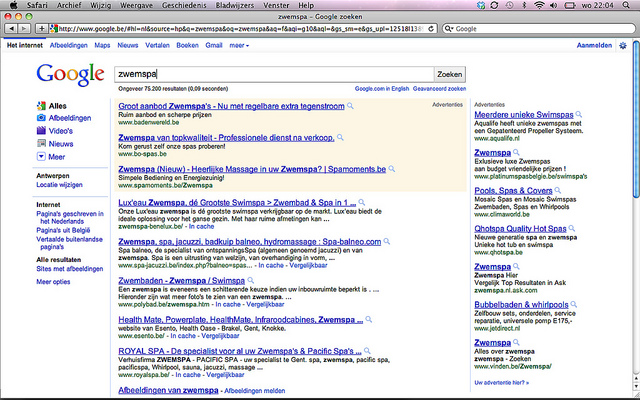This screenshot has width=640, height=400.
Task: Filter results by Afbeeldingen camera icon in sidebar
Action: click(x=41, y=118)
